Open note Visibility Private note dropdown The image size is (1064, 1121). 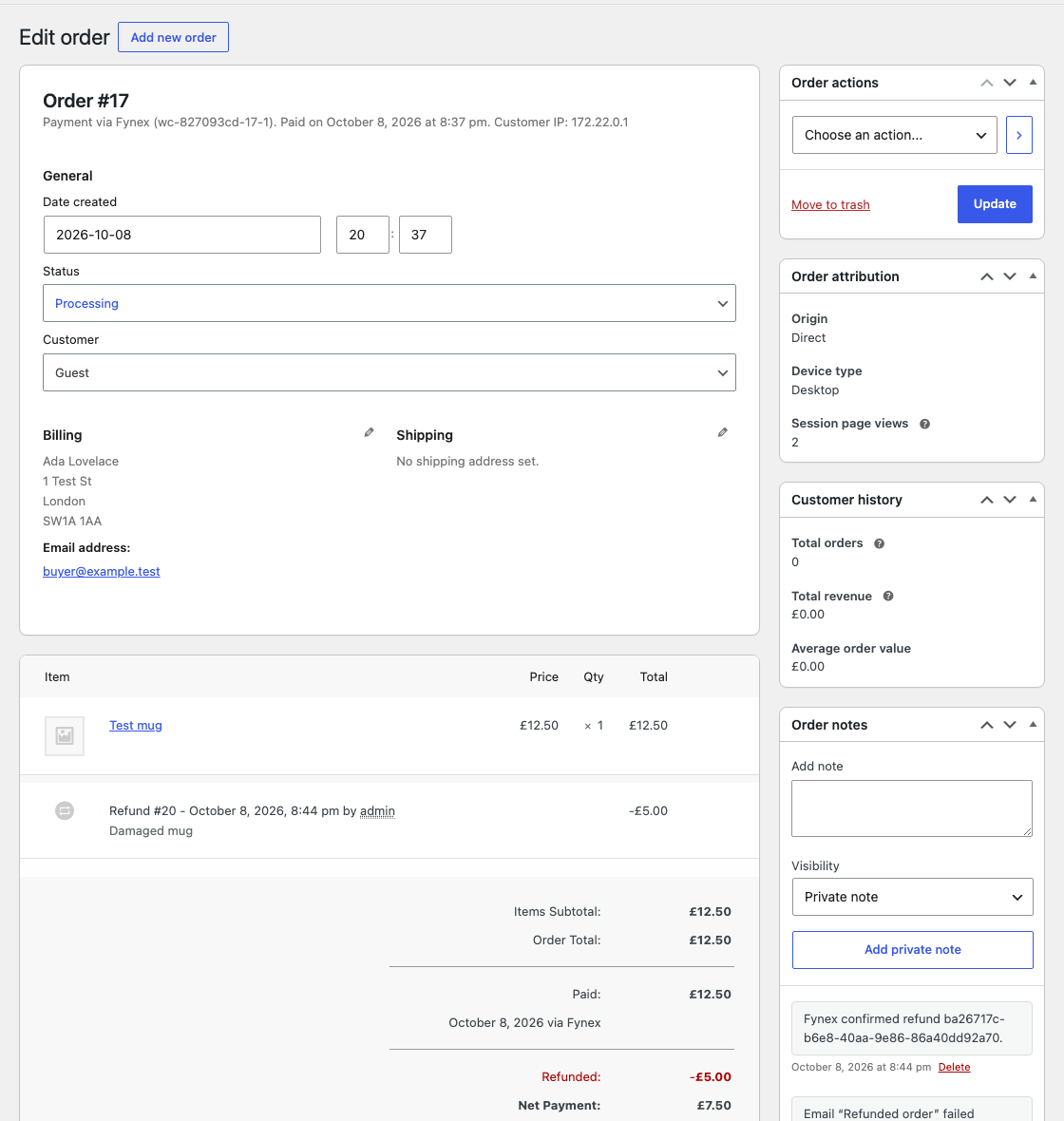point(912,897)
